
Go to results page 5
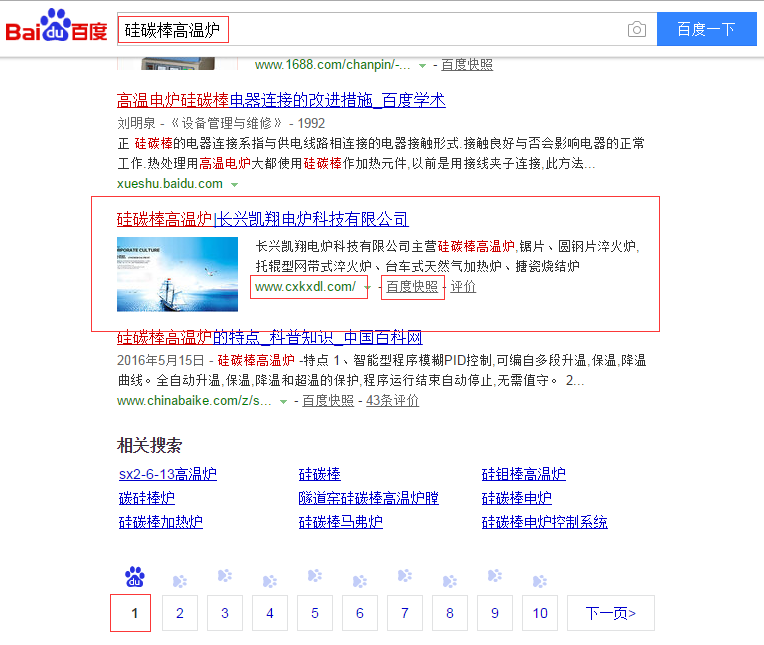point(315,613)
